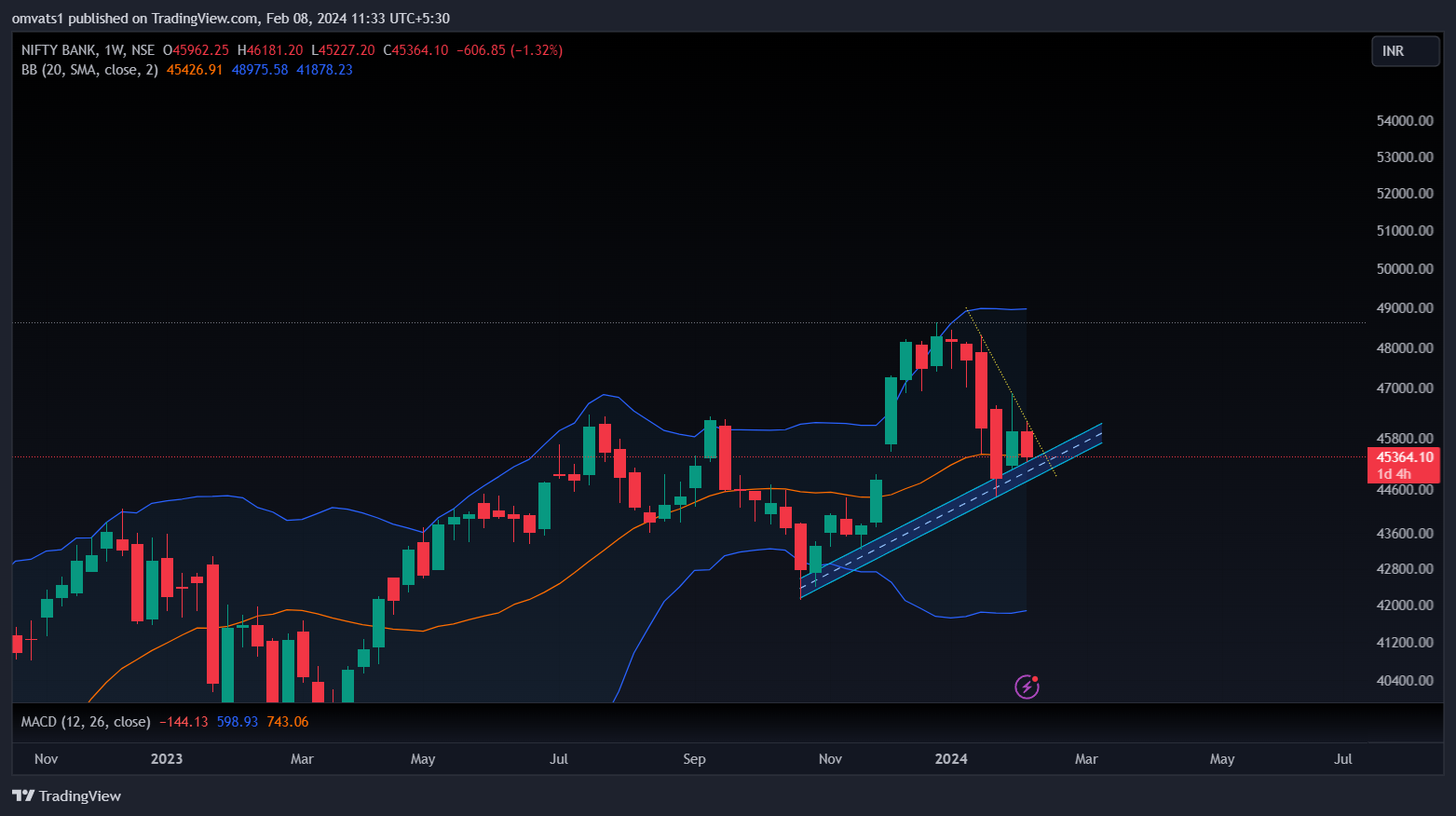Click the NIFTY BANK symbol title

coord(59,50)
